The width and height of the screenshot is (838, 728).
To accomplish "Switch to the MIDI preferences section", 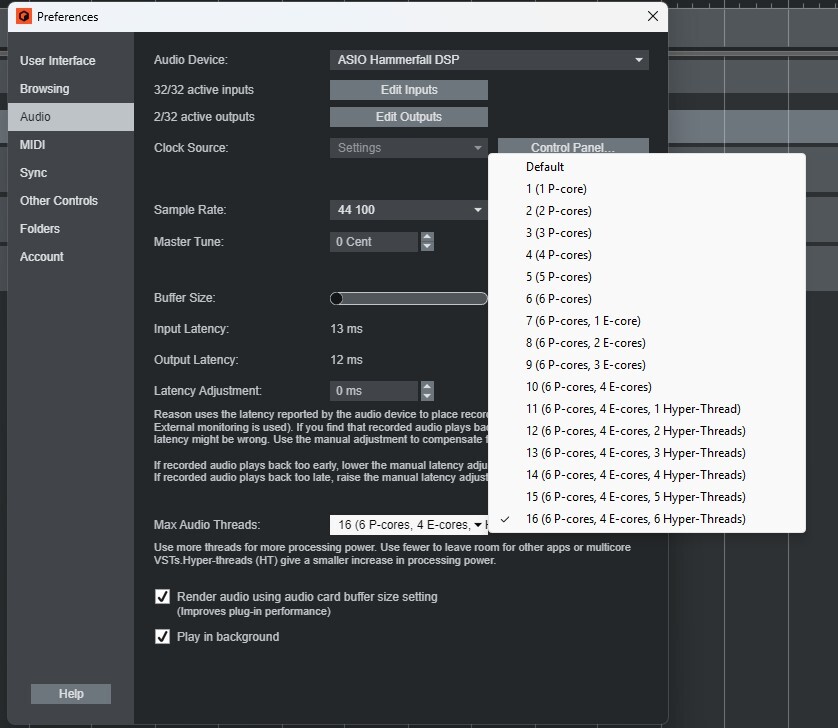I will (x=33, y=144).
